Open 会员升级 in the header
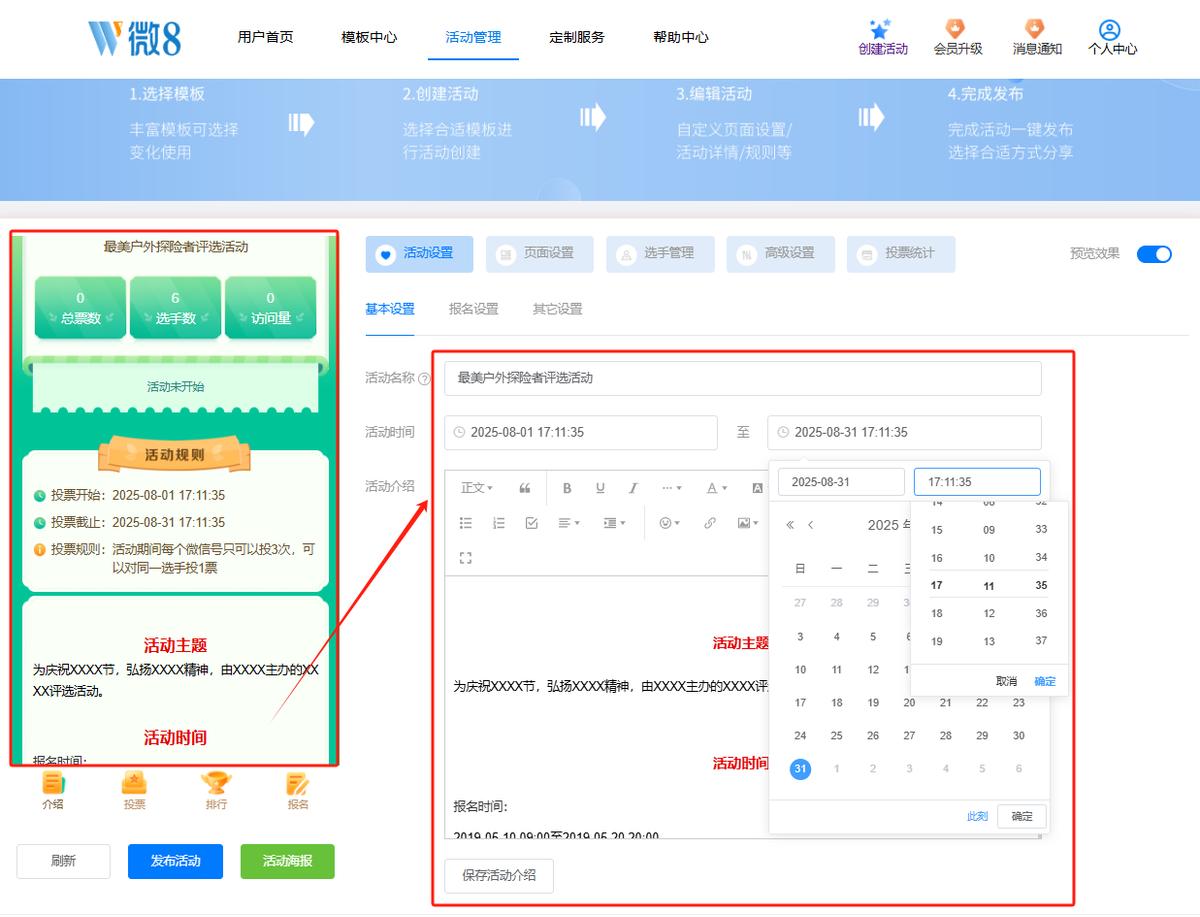 pyautogui.click(x=957, y=37)
